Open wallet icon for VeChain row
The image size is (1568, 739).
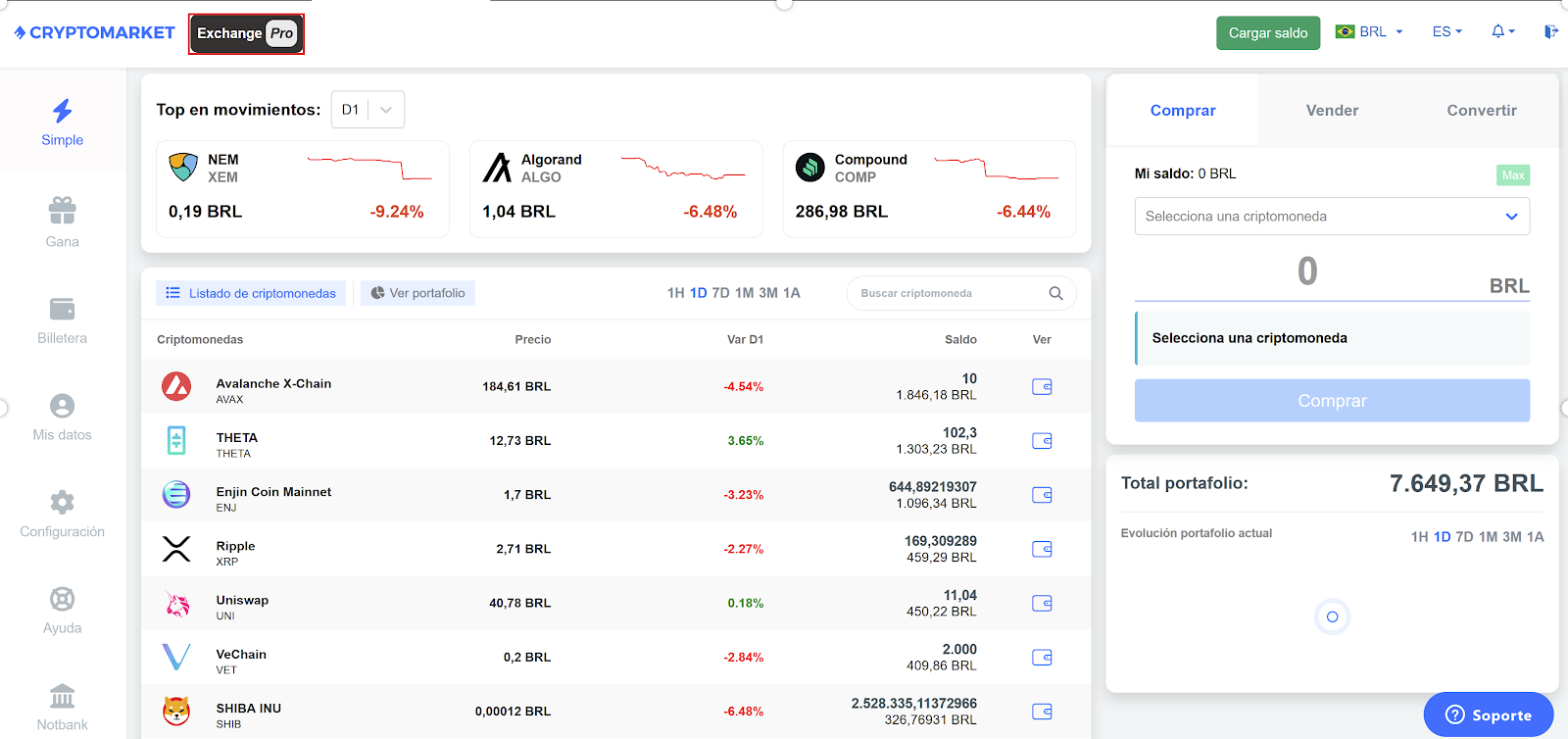(1042, 657)
